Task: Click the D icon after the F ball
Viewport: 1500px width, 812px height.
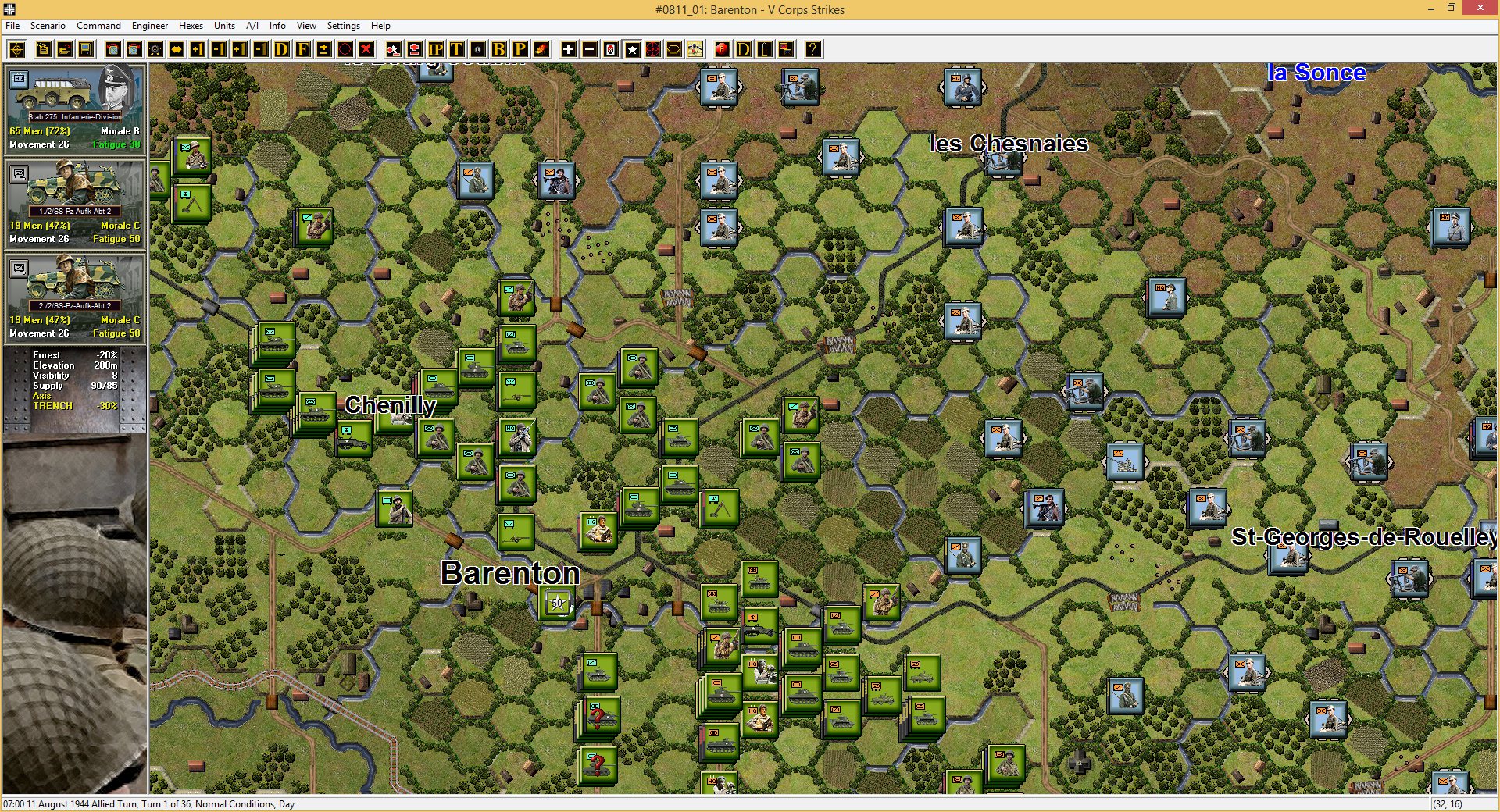Action: pos(744,49)
